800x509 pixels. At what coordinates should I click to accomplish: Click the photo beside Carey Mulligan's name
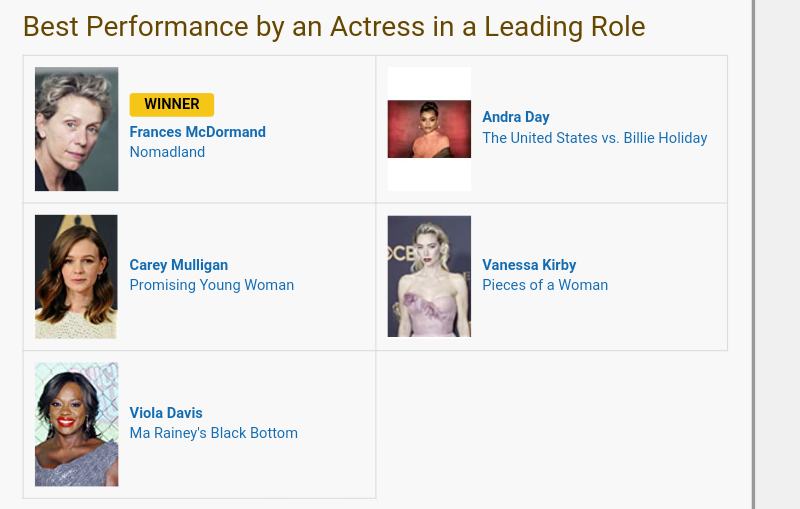click(76, 276)
